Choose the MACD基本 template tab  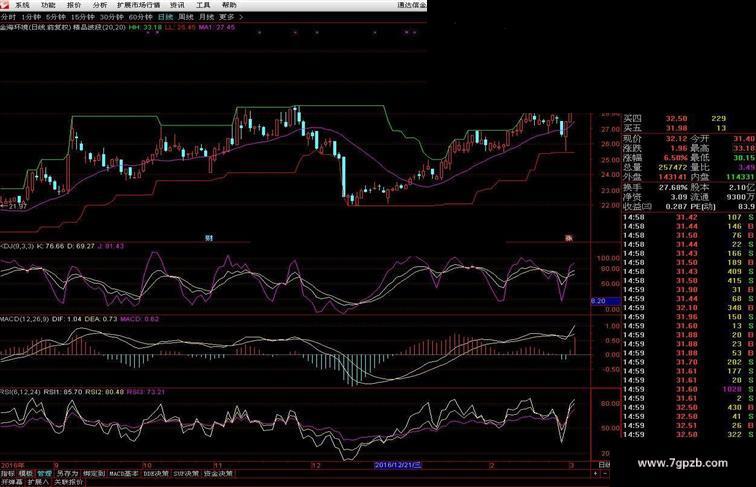click(123, 473)
